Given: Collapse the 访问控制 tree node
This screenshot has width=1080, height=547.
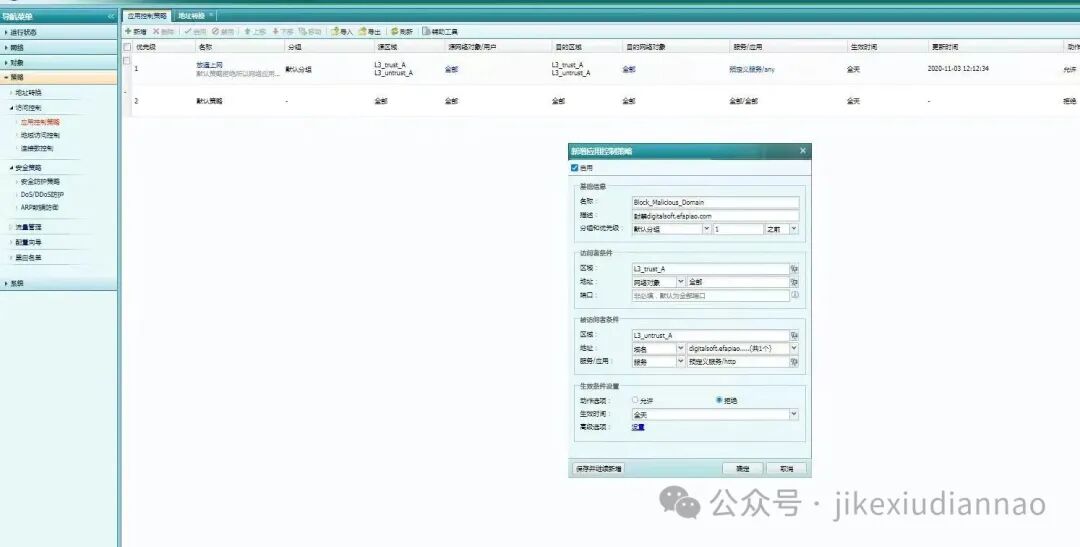Looking at the screenshot, I should pyautogui.click(x=11, y=108).
